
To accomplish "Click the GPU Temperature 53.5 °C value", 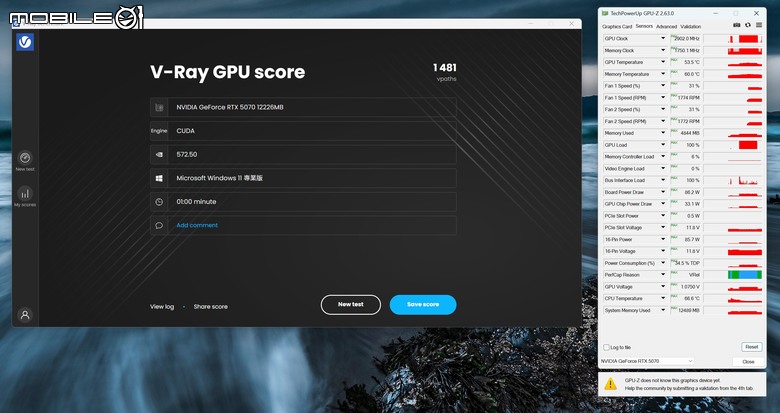I will (x=685, y=62).
